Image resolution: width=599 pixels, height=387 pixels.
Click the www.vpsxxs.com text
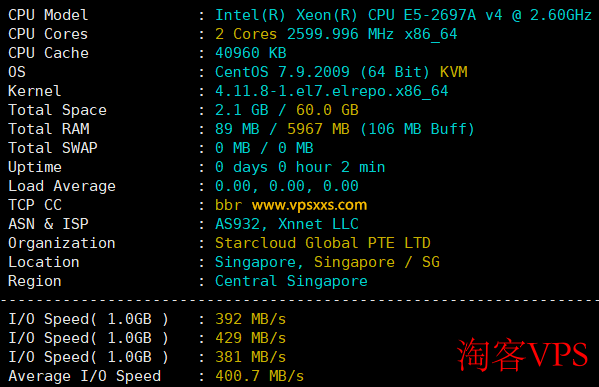pyautogui.click(x=309, y=206)
